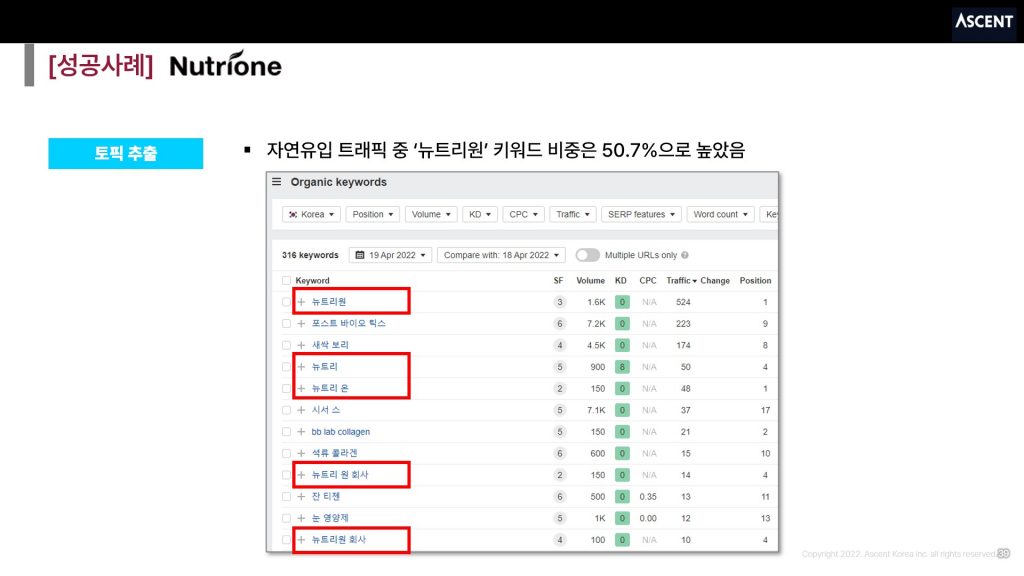
Task: Click the calendar icon in date picker
Action: [360, 255]
